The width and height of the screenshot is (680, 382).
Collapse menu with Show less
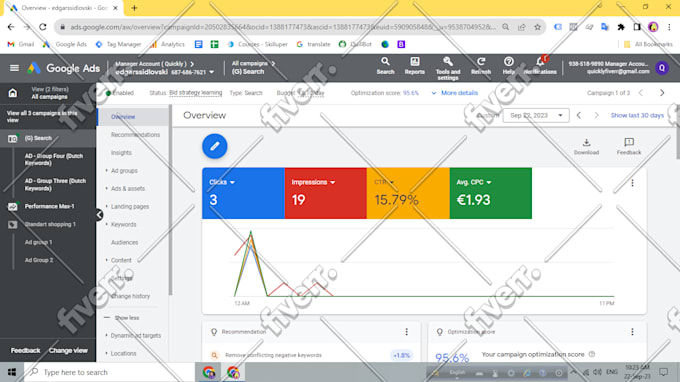pyautogui.click(x=122, y=318)
